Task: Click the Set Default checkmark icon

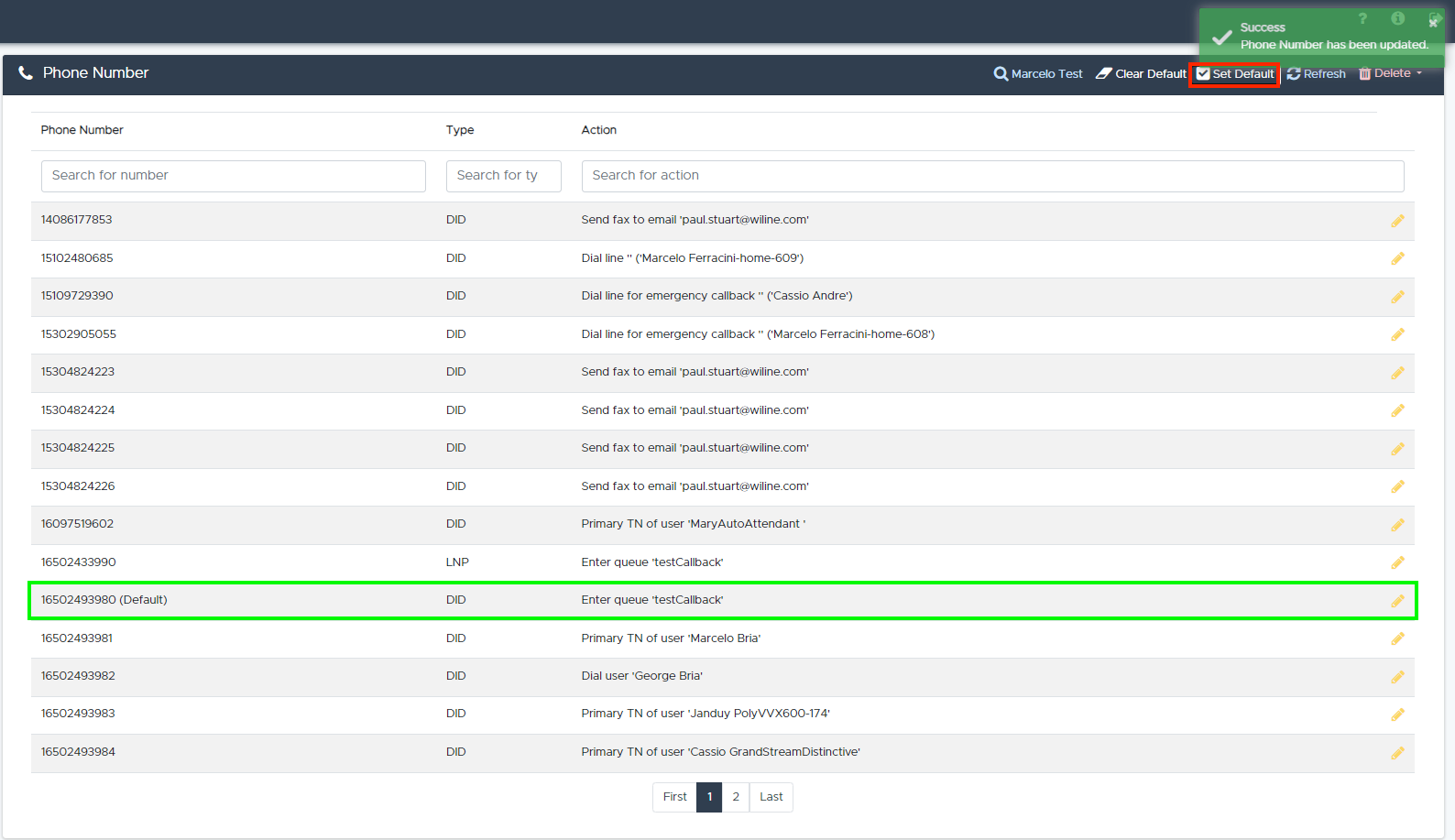Action: (1203, 74)
